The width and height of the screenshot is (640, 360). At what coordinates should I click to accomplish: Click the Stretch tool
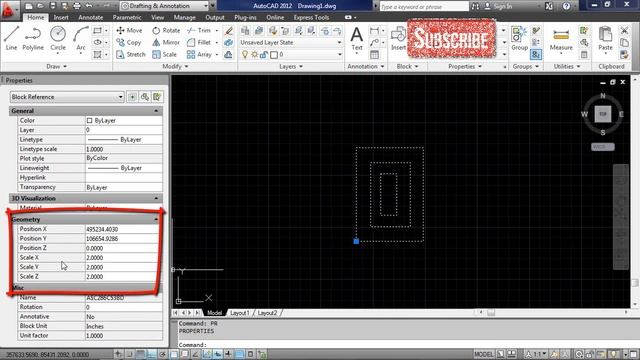(131, 54)
